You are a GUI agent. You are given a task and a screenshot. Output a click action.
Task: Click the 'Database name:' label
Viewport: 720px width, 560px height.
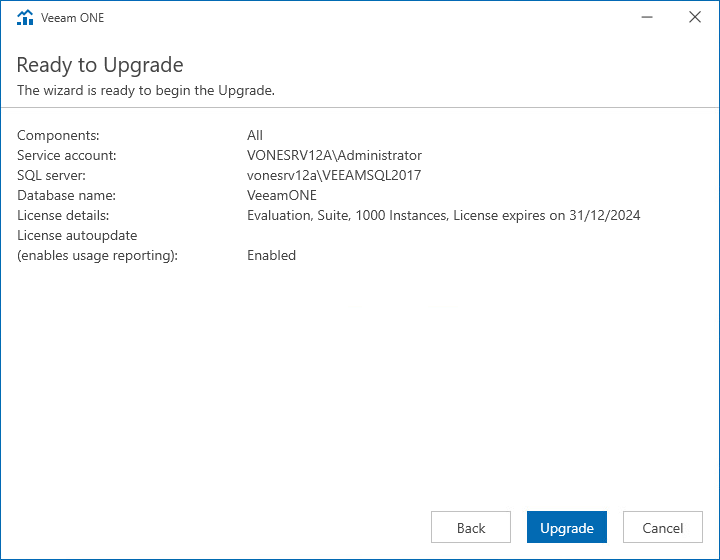(x=67, y=196)
